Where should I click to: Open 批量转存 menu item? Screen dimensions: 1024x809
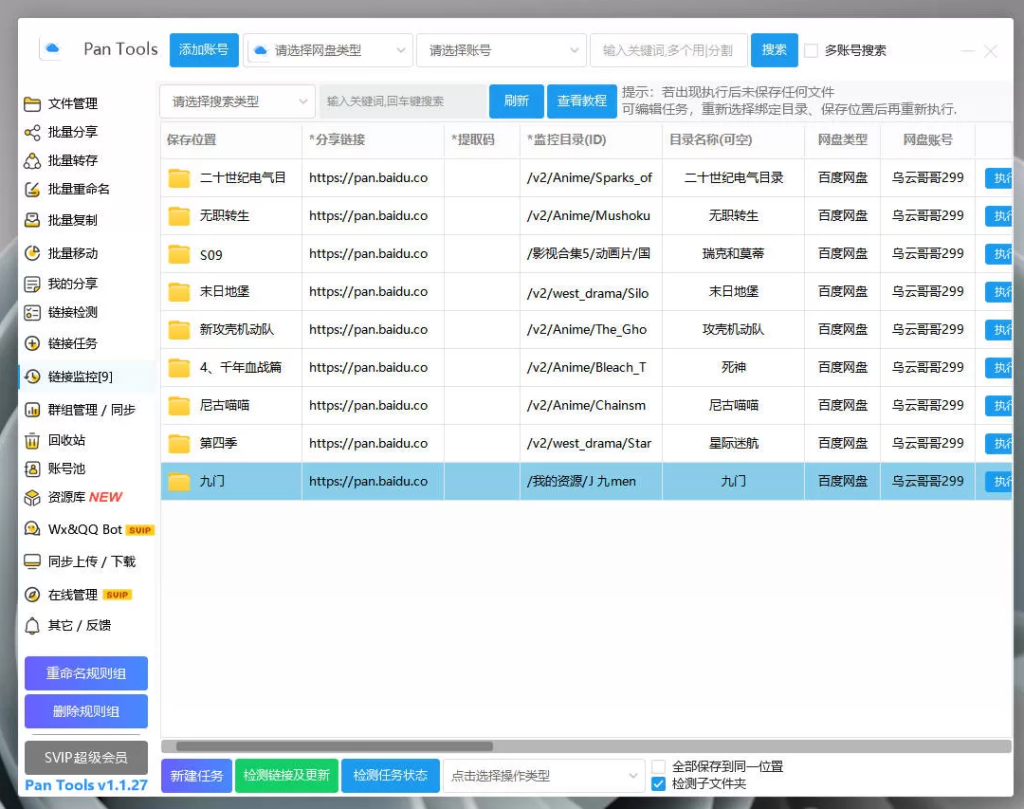72,161
